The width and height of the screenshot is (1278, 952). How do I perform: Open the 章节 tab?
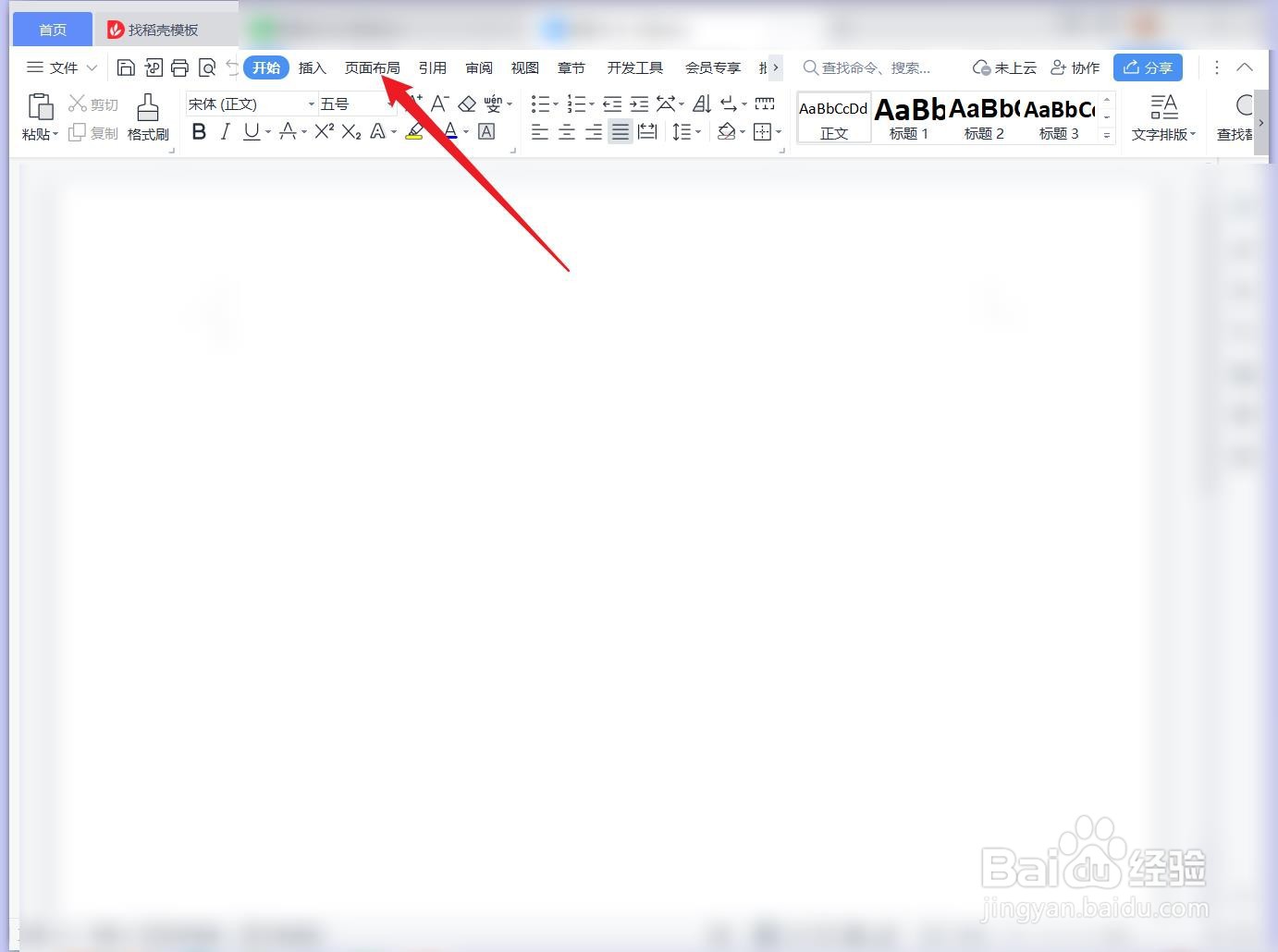click(x=571, y=67)
